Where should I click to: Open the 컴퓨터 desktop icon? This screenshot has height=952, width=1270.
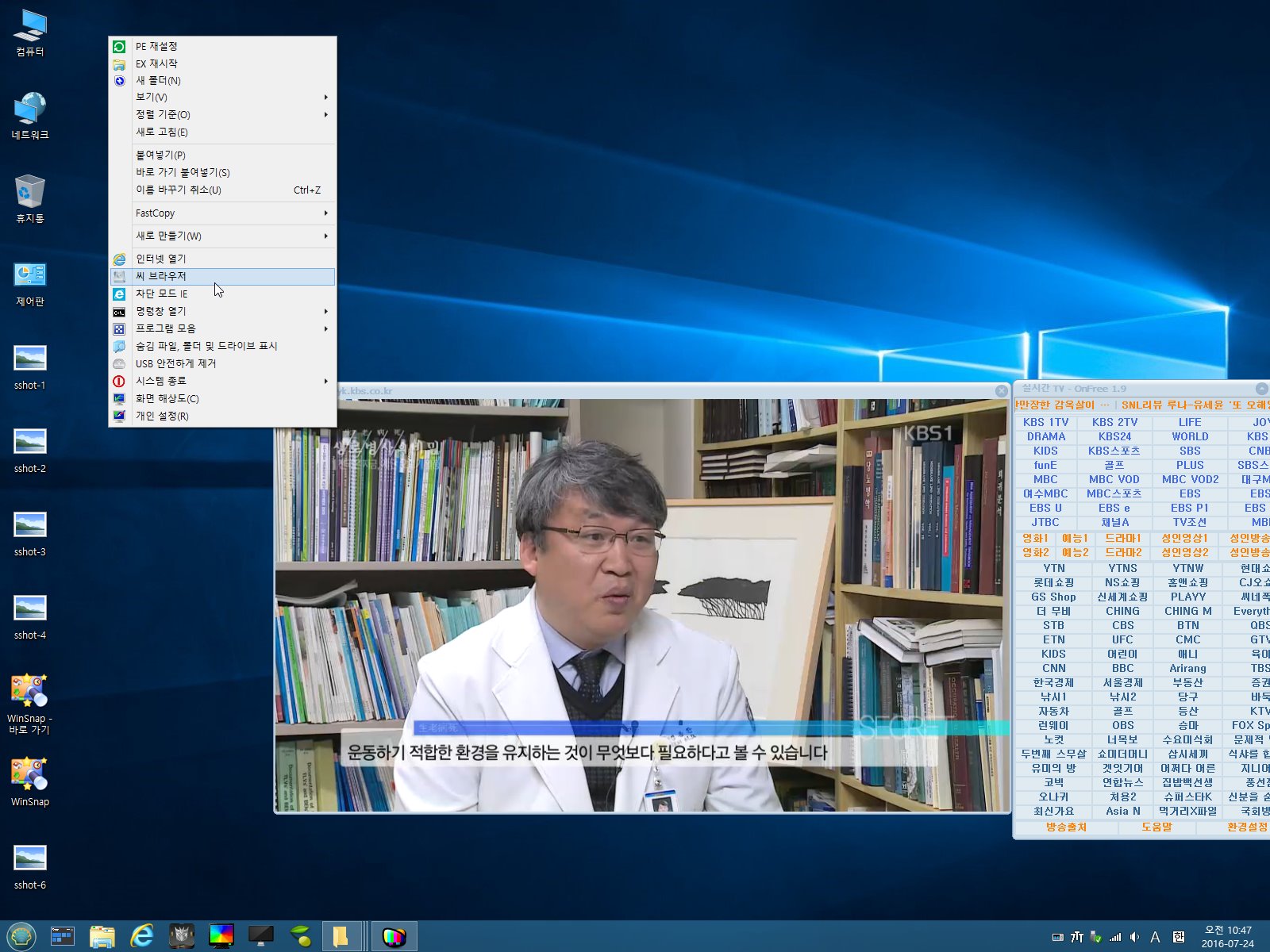tap(30, 33)
